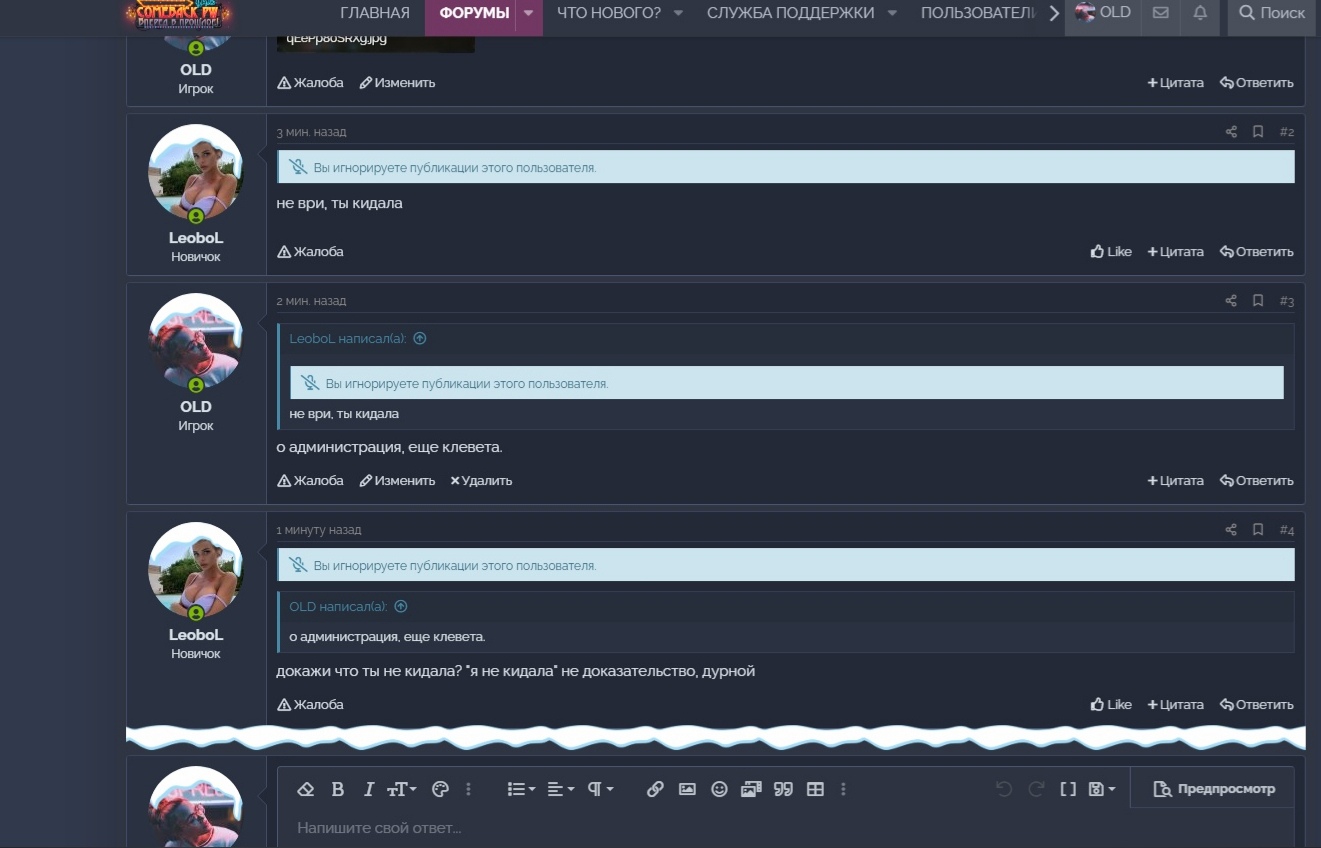Toggle BB code mode with brackets icon
Viewport: 1321px width, 848px height.
pos(1068,789)
